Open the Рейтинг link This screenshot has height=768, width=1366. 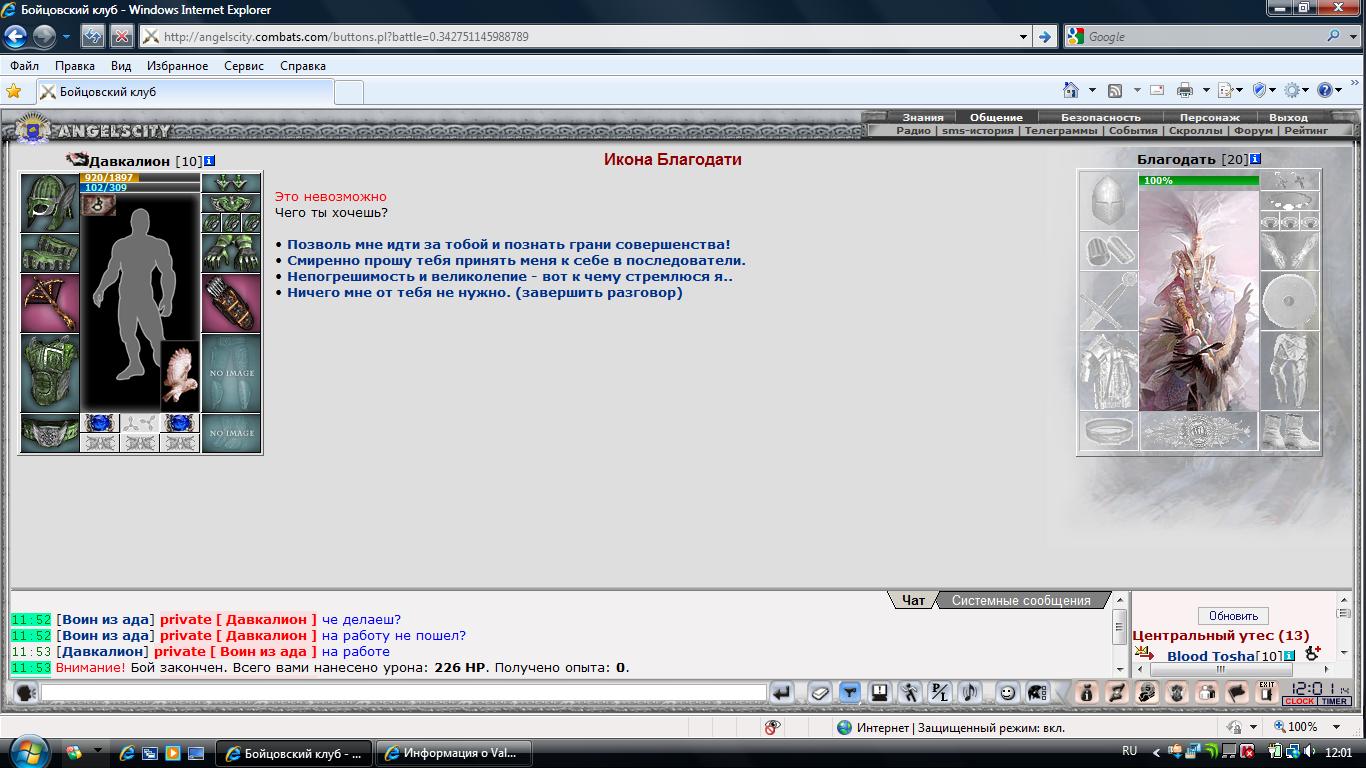click(1306, 130)
